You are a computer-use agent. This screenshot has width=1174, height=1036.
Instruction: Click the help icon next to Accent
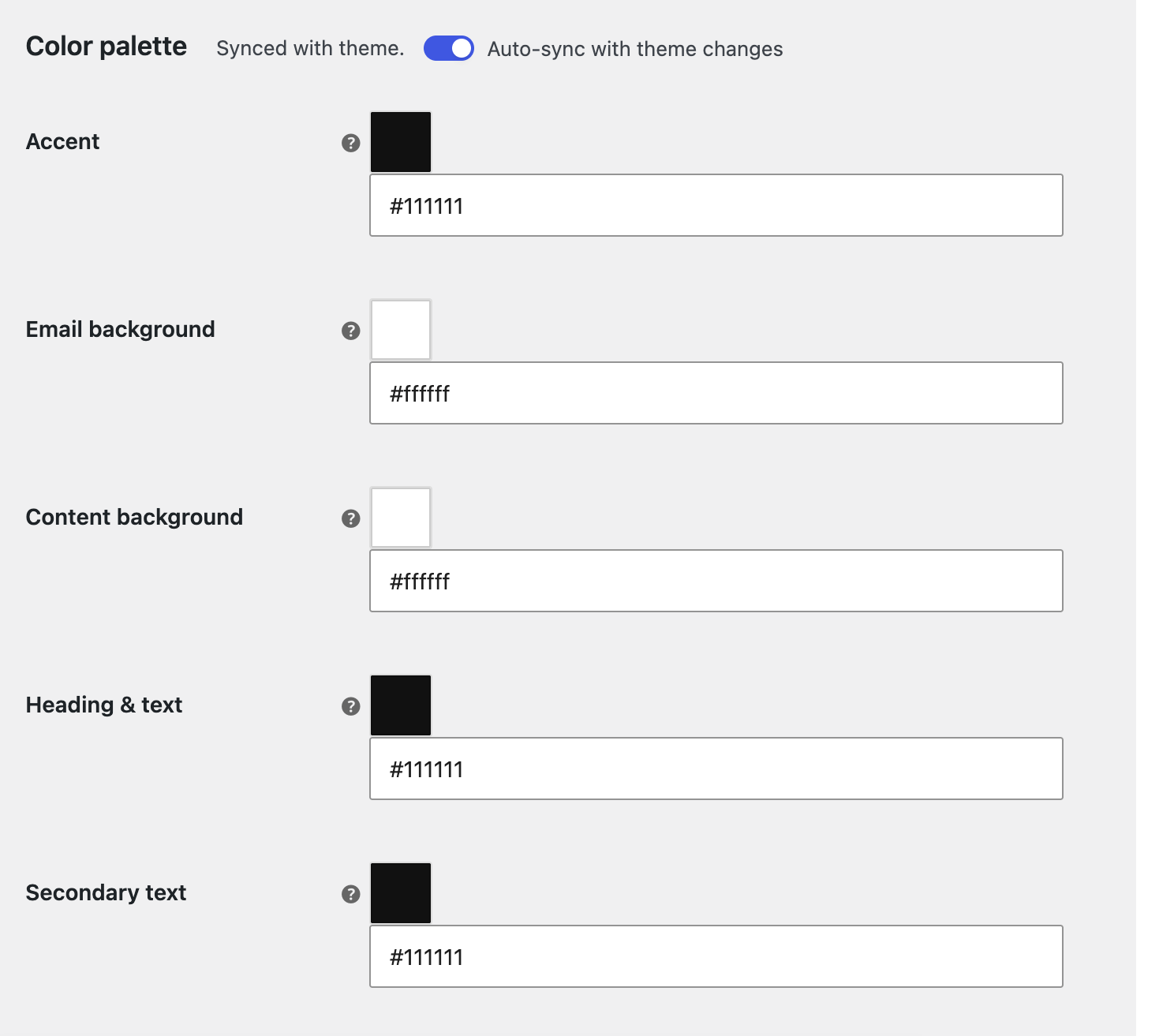[x=351, y=143]
